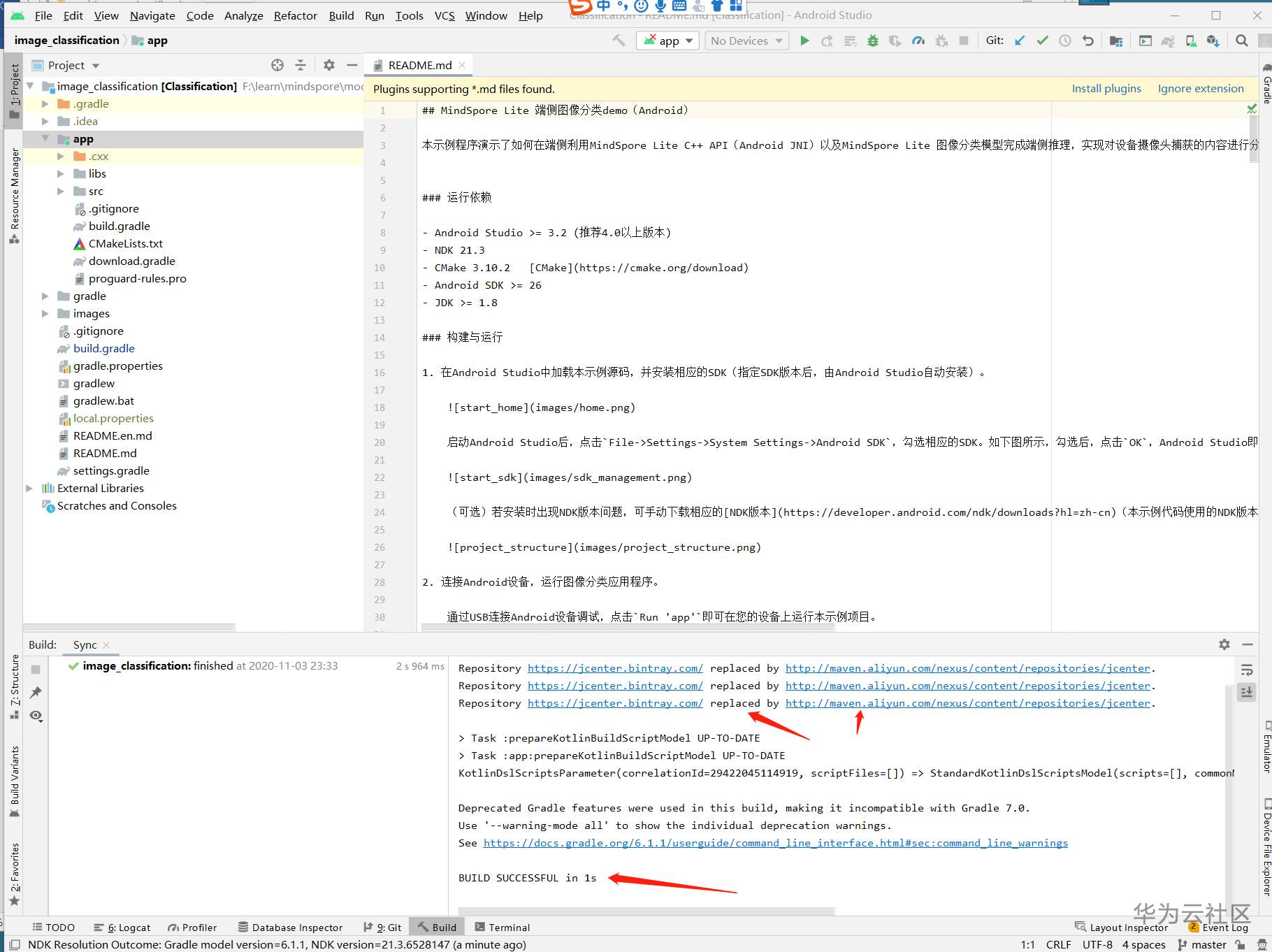Expand the libs folder
Screen dimensions: 1272x952
click(61, 173)
